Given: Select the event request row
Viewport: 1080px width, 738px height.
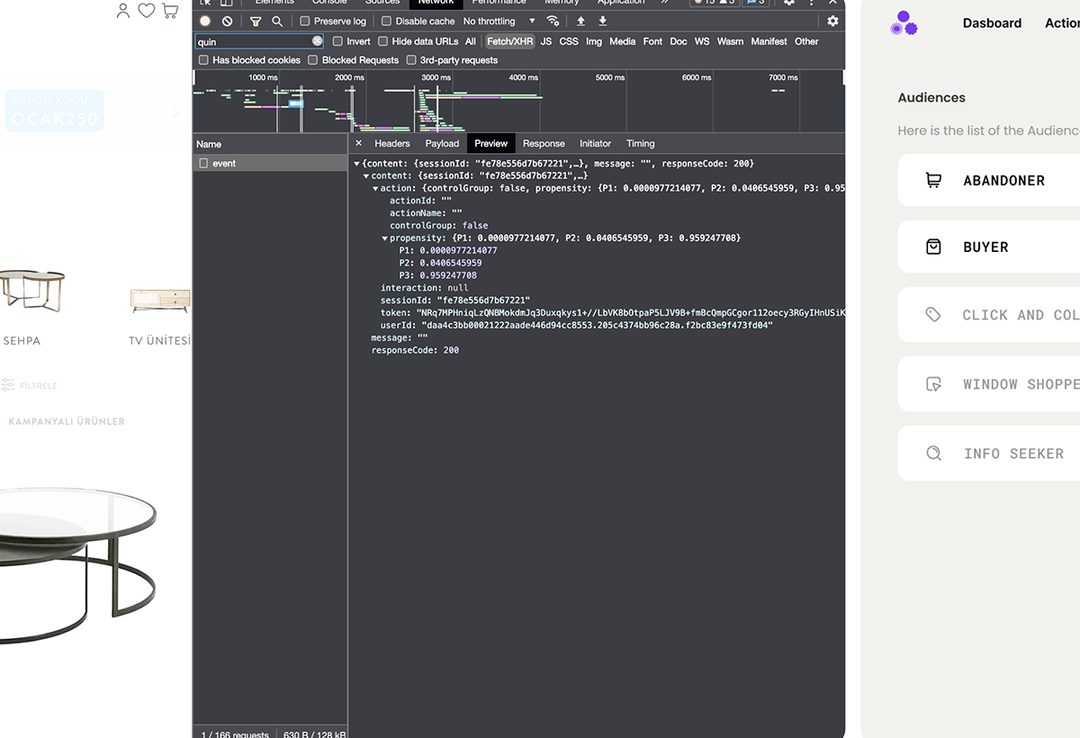Looking at the screenshot, I should click(x=224, y=163).
